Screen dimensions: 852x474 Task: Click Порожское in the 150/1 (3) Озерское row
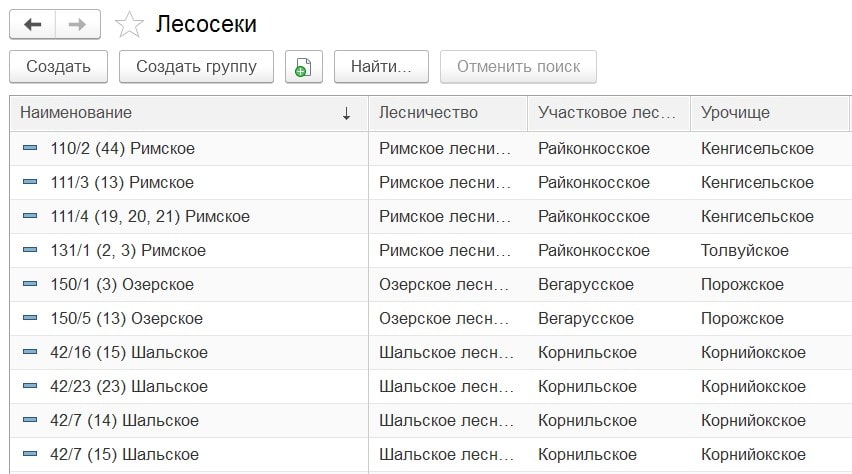click(x=742, y=284)
